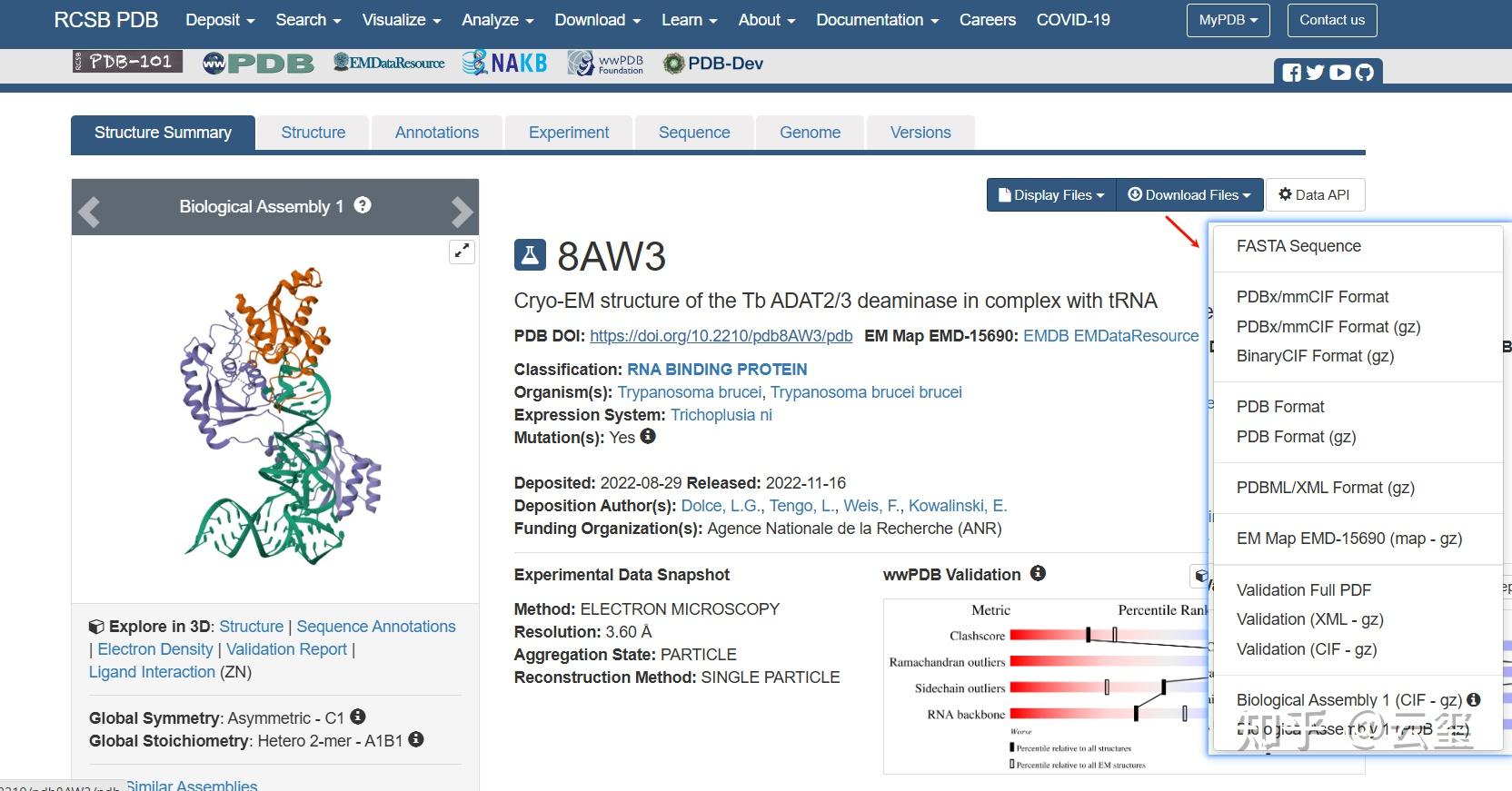Image resolution: width=1512 pixels, height=791 pixels.
Task: Open the PDB DOI hyperlink
Action: (x=721, y=336)
